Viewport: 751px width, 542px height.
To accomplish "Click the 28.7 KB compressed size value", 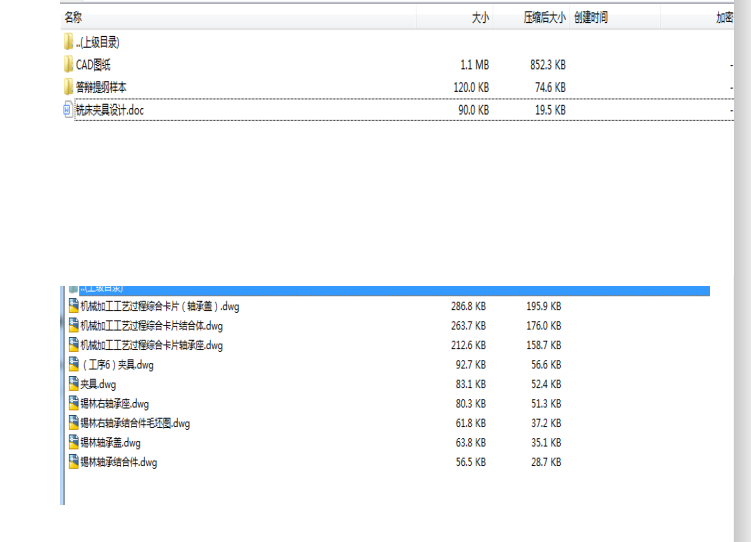I will coord(546,462).
